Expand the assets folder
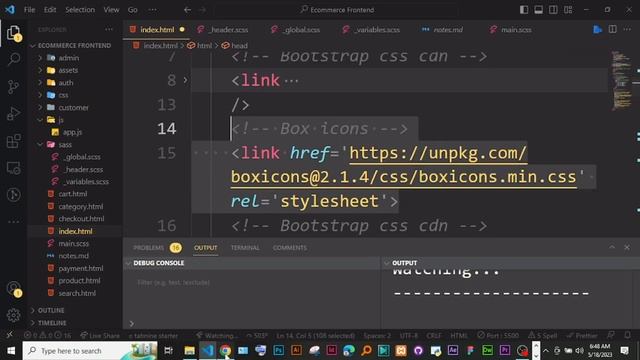Image resolution: width=640 pixels, height=360 pixels. point(74,70)
